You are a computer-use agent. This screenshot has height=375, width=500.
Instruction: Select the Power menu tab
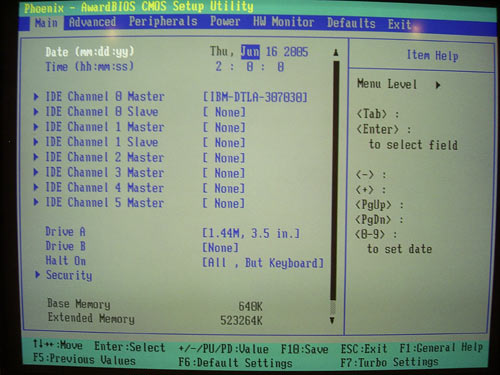225,21
